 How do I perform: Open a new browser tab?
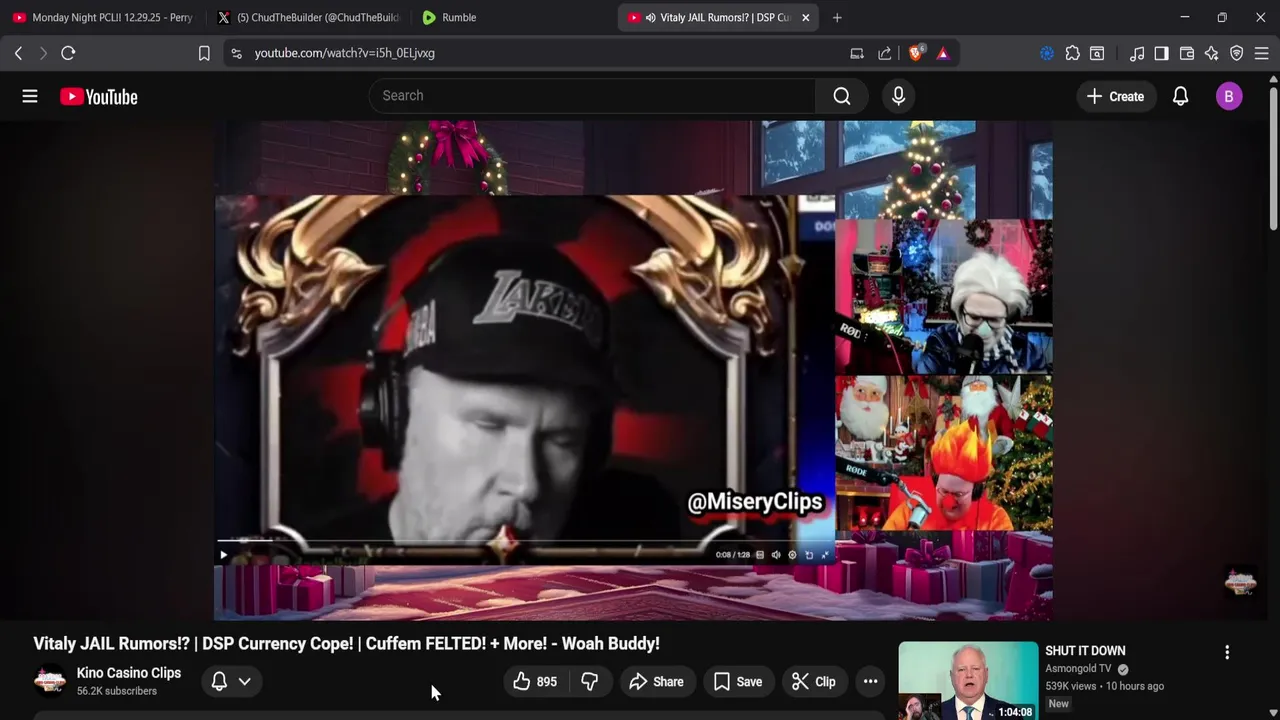pyautogui.click(x=837, y=17)
